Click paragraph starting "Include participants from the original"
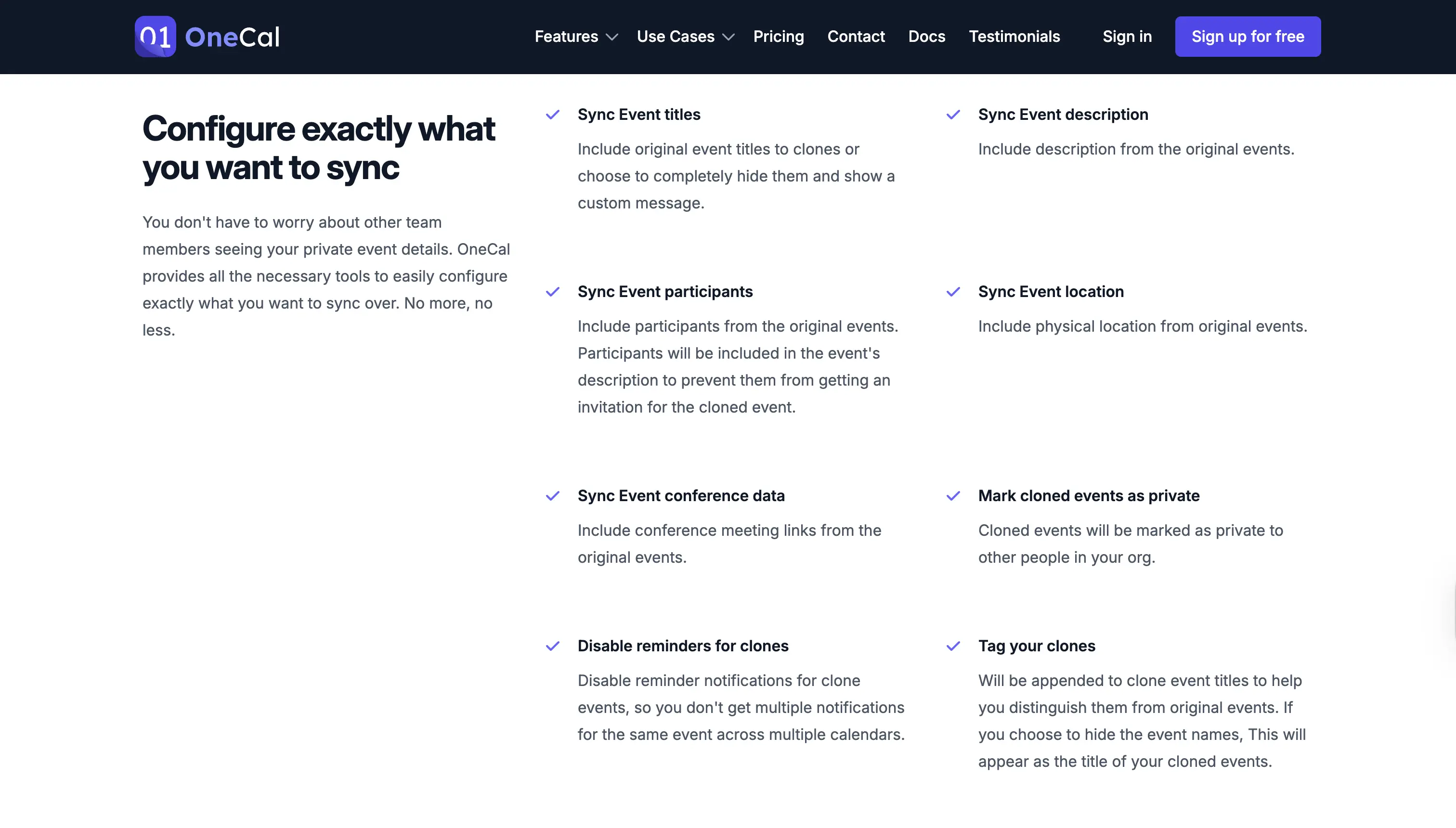Image resolution: width=1456 pixels, height=828 pixels. pyautogui.click(x=738, y=367)
